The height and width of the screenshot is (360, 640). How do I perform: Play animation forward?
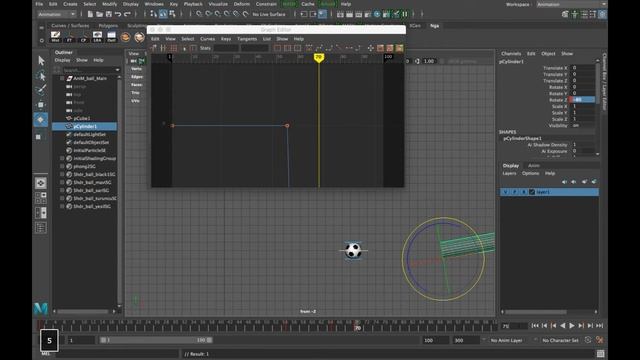(x=572, y=326)
